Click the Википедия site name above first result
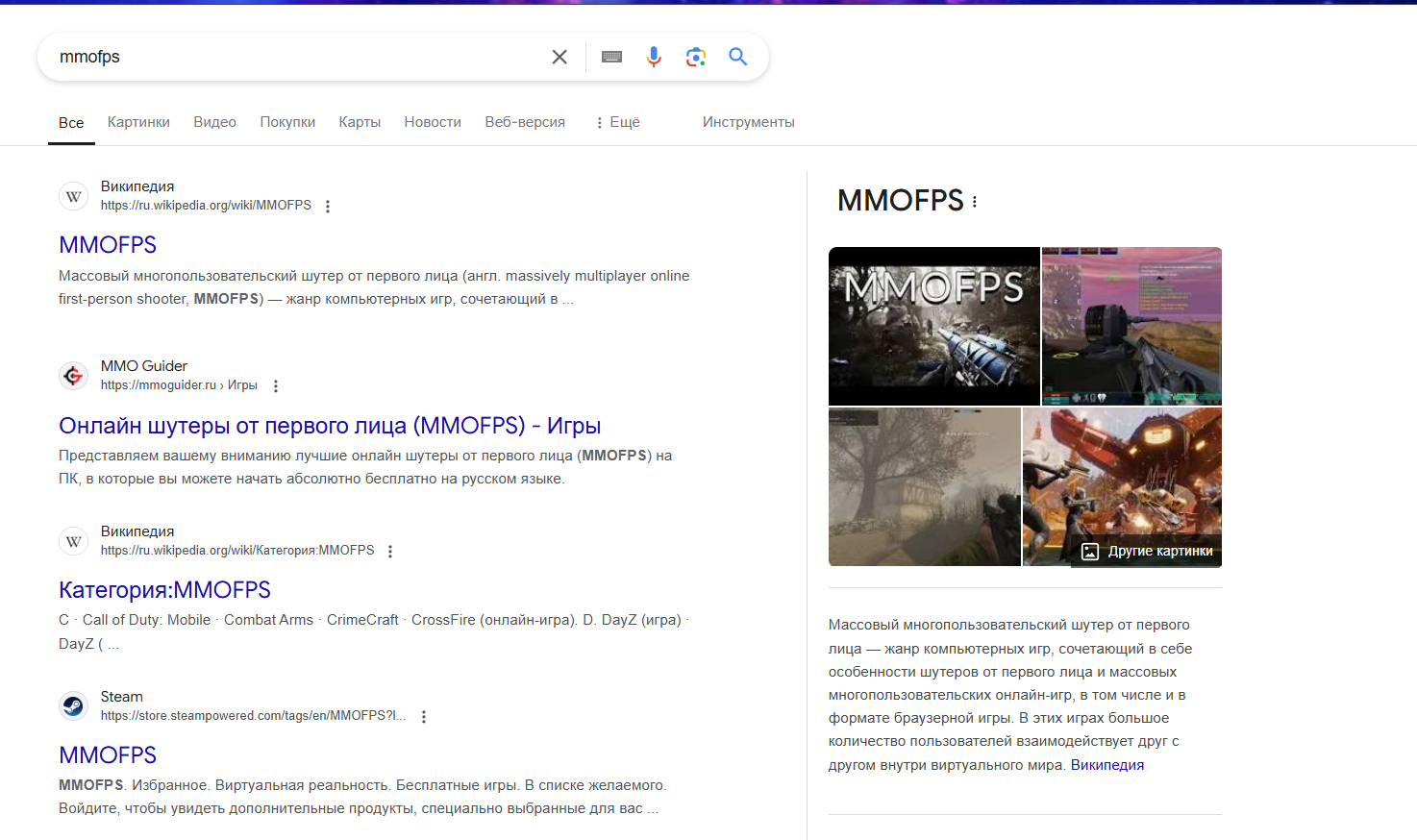This screenshot has height=840, width=1417. point(137,186)
